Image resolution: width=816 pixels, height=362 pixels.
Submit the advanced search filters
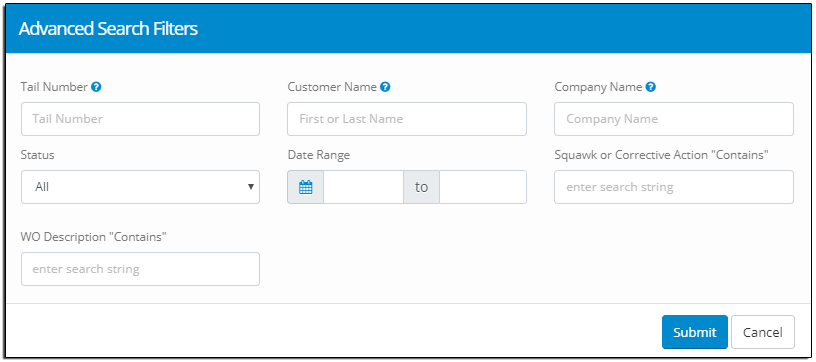[695, 332]
